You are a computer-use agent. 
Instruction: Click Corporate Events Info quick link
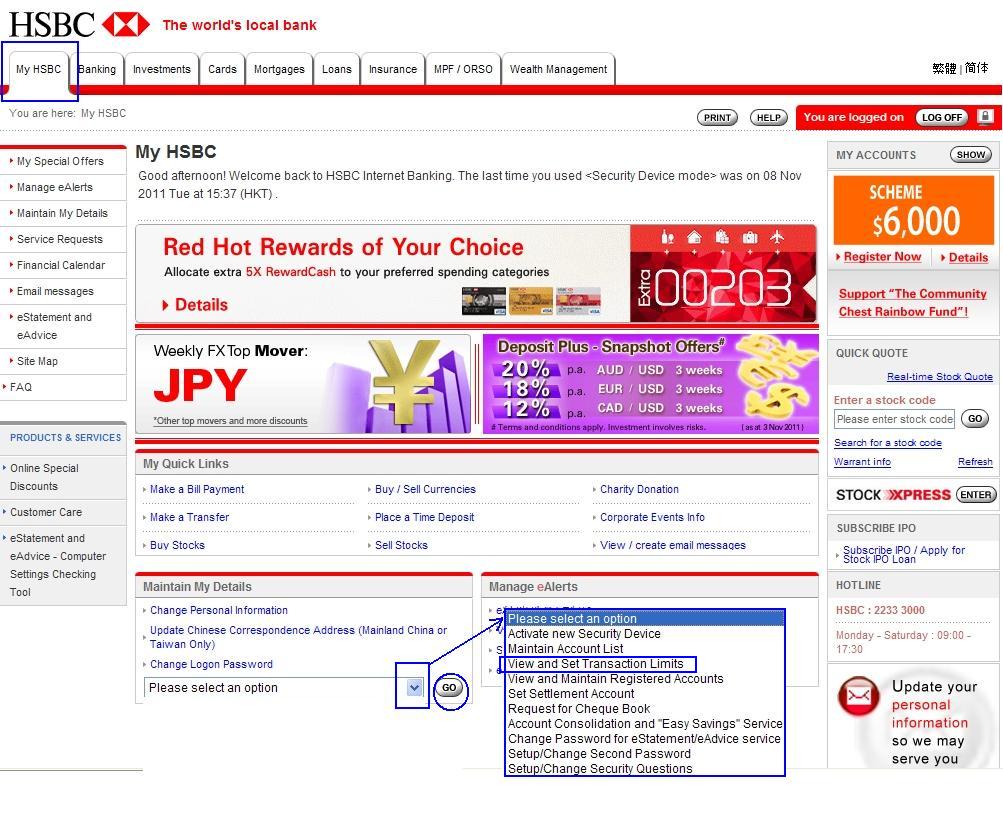652,517
